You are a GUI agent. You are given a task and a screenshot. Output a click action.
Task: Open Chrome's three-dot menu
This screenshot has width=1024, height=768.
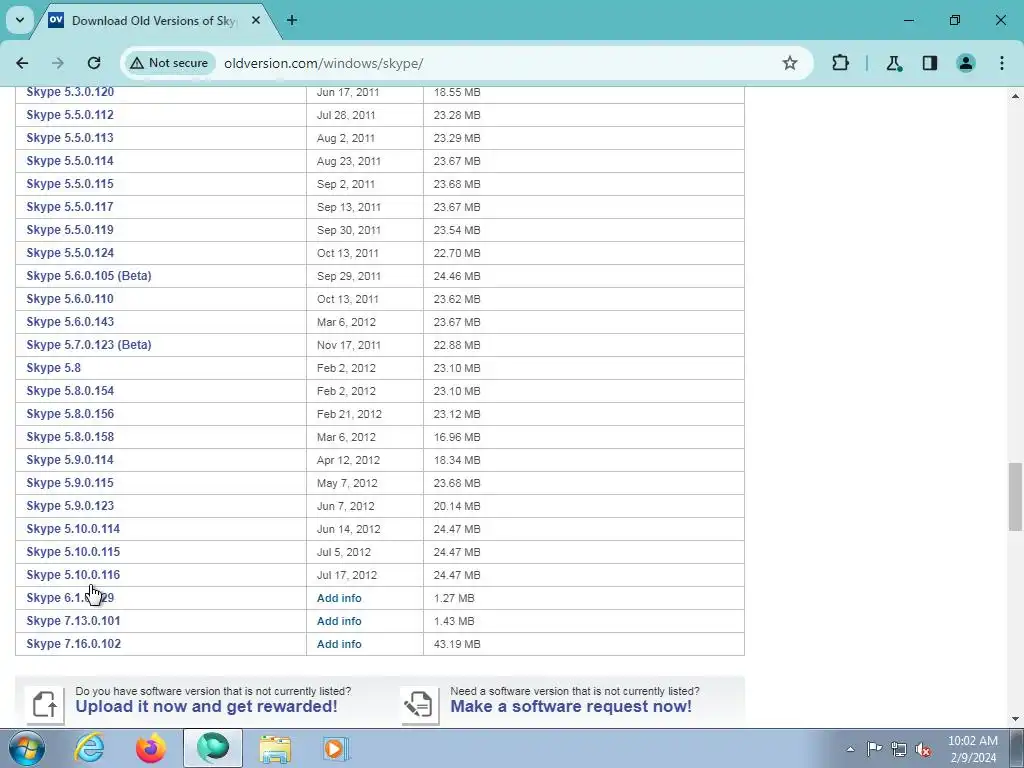tap(1001, 63)
